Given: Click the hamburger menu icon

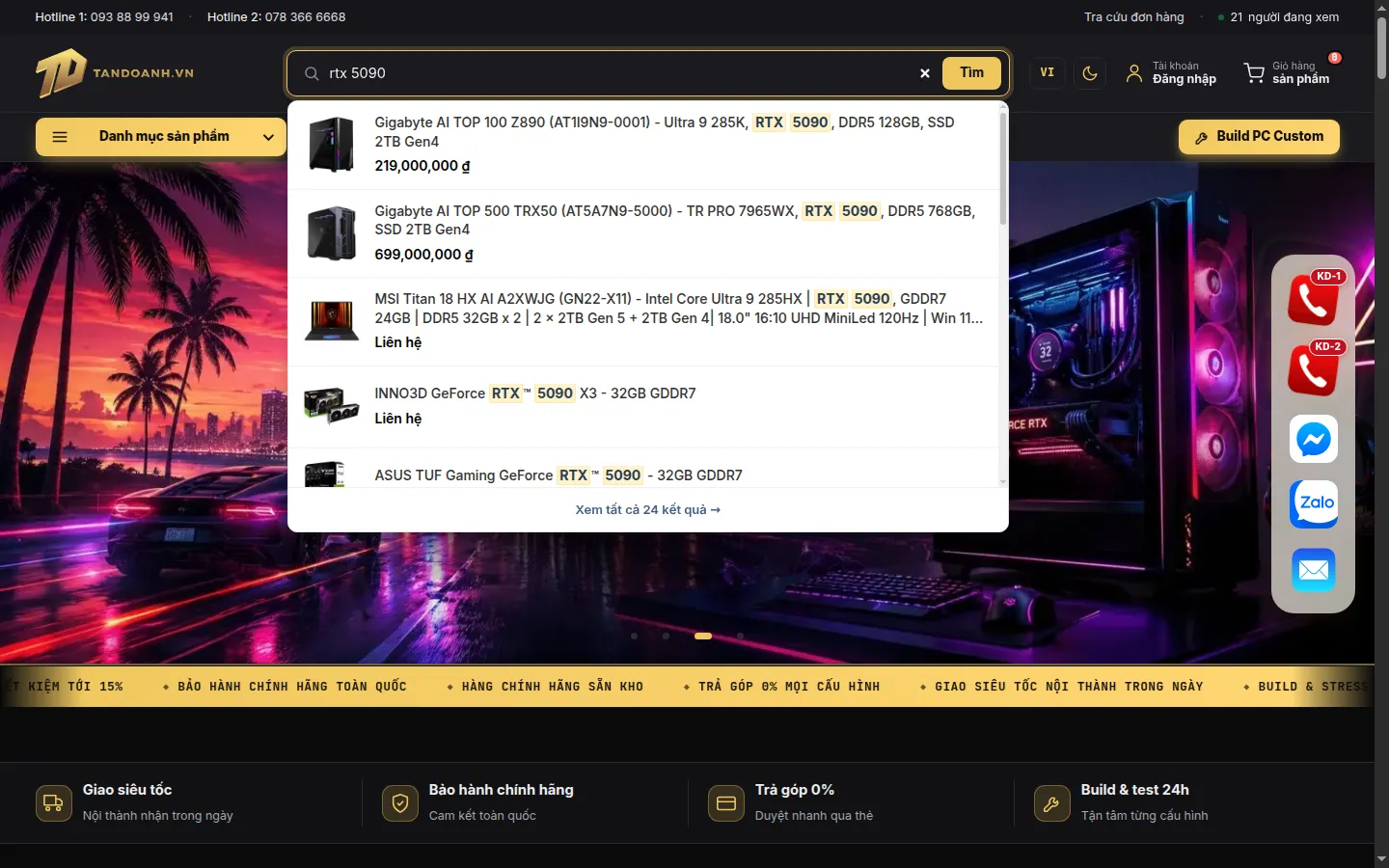Looking at the screenshot, I should pos(60,137).
